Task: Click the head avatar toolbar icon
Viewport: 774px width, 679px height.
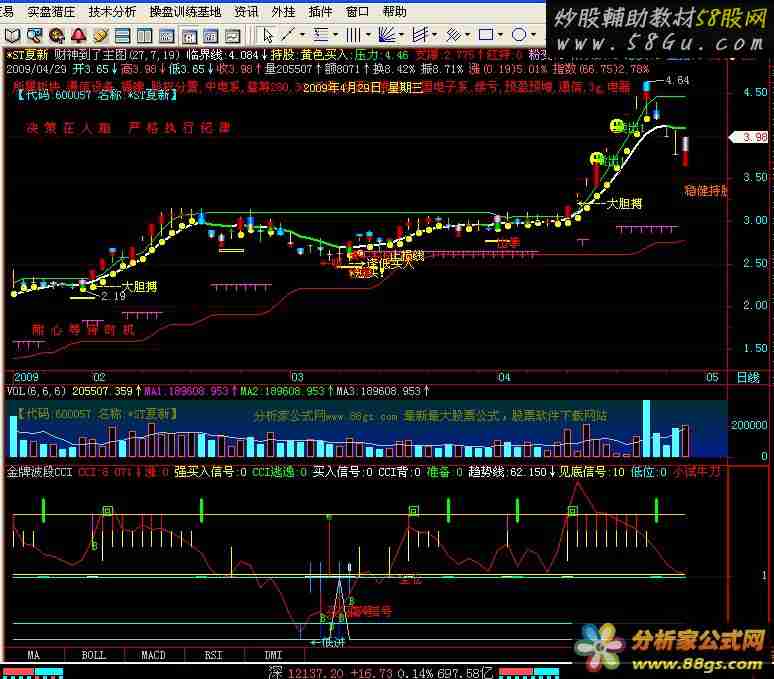Action: coord(57,36)
